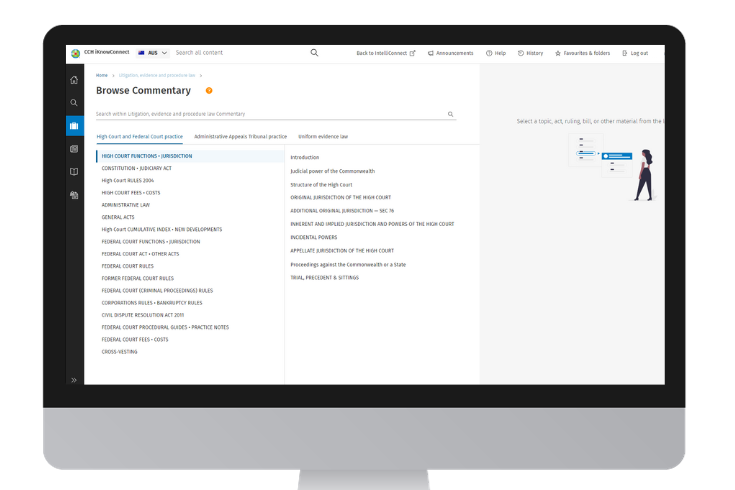Click the orange help icon beside Browse Commentary
Viewport: 735px width, 490px height.
coord(209,91)
